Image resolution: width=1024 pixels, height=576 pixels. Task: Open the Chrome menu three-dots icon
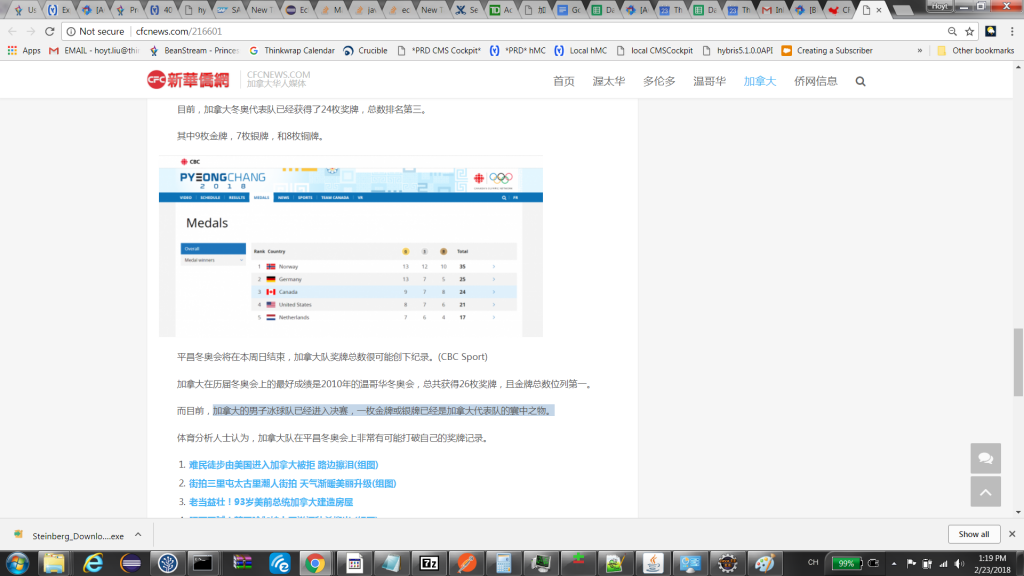(x=1010, y=31)
